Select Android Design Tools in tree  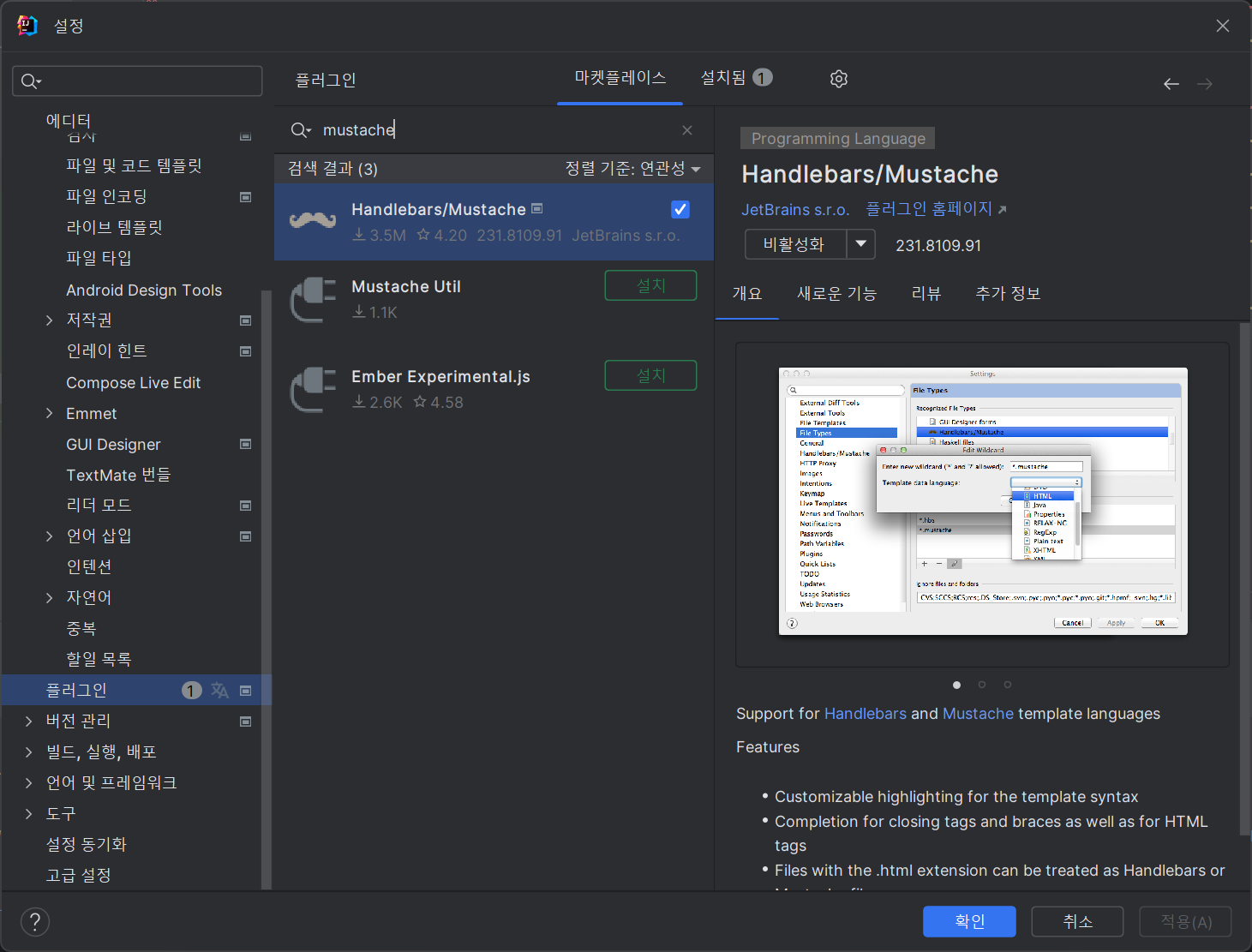144,290
